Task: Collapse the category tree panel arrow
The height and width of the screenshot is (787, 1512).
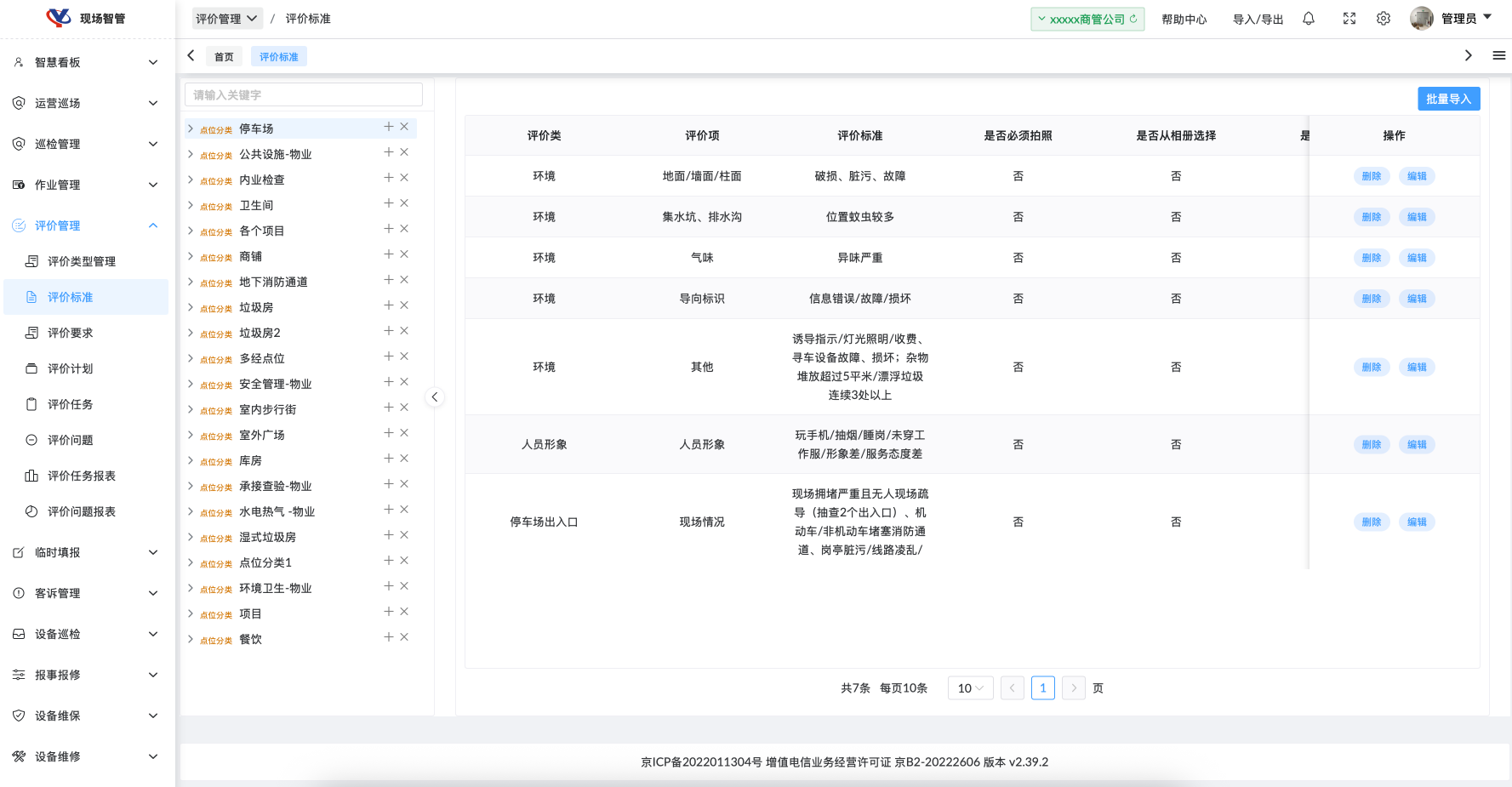Action: [434, 397]
